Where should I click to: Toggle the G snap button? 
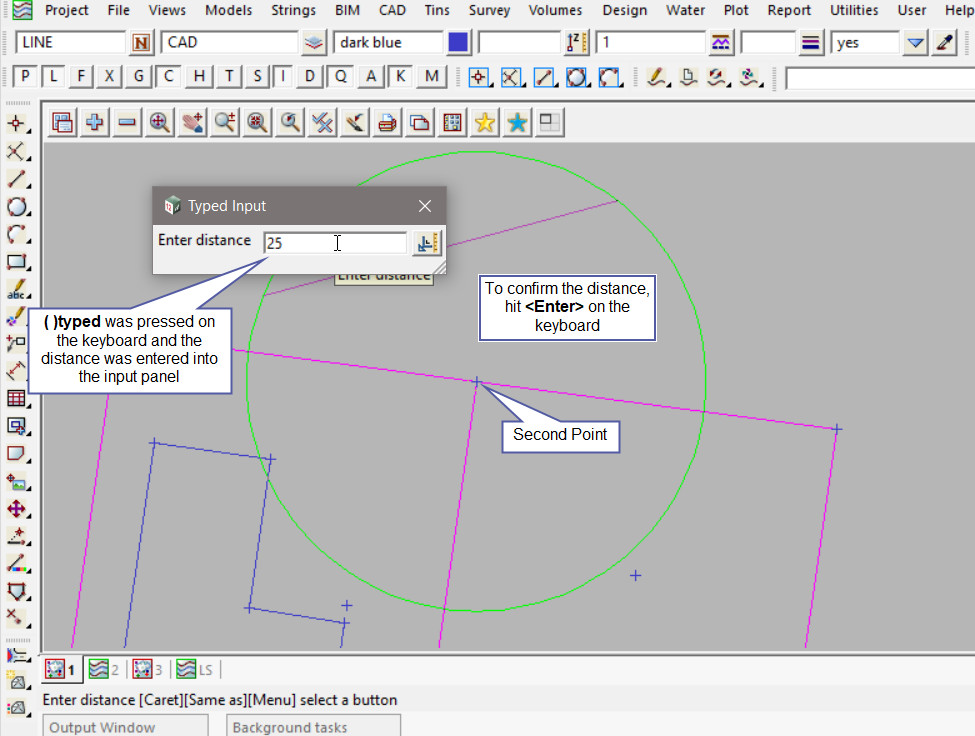tap(139, 77)
